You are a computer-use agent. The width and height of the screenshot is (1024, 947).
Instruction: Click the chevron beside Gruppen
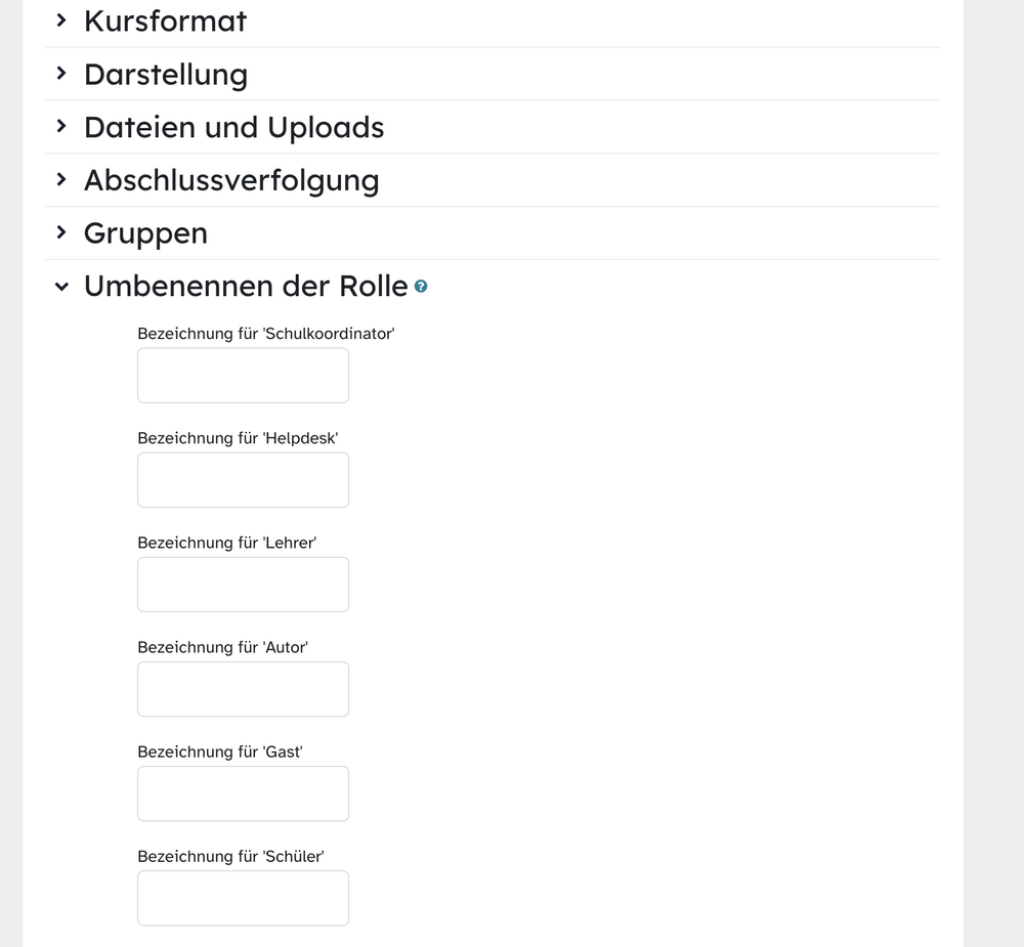(x=61, y=232)
